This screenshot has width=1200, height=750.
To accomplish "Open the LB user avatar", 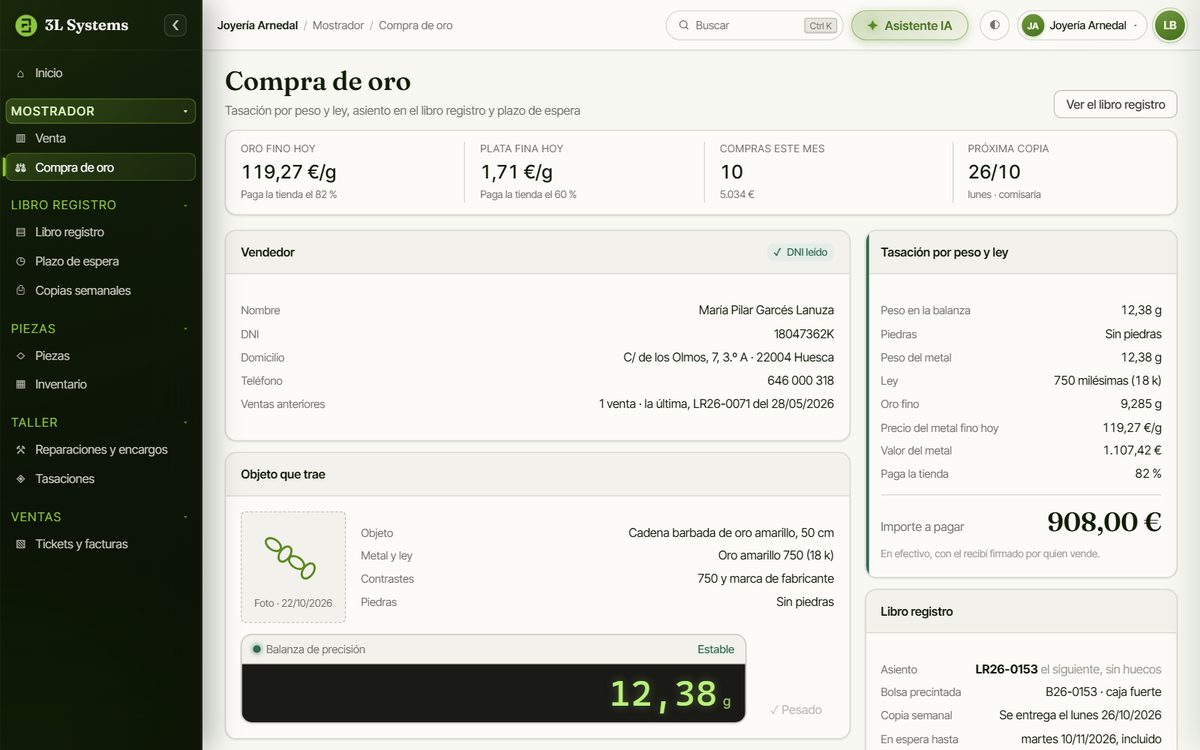I will [1169, 25].
